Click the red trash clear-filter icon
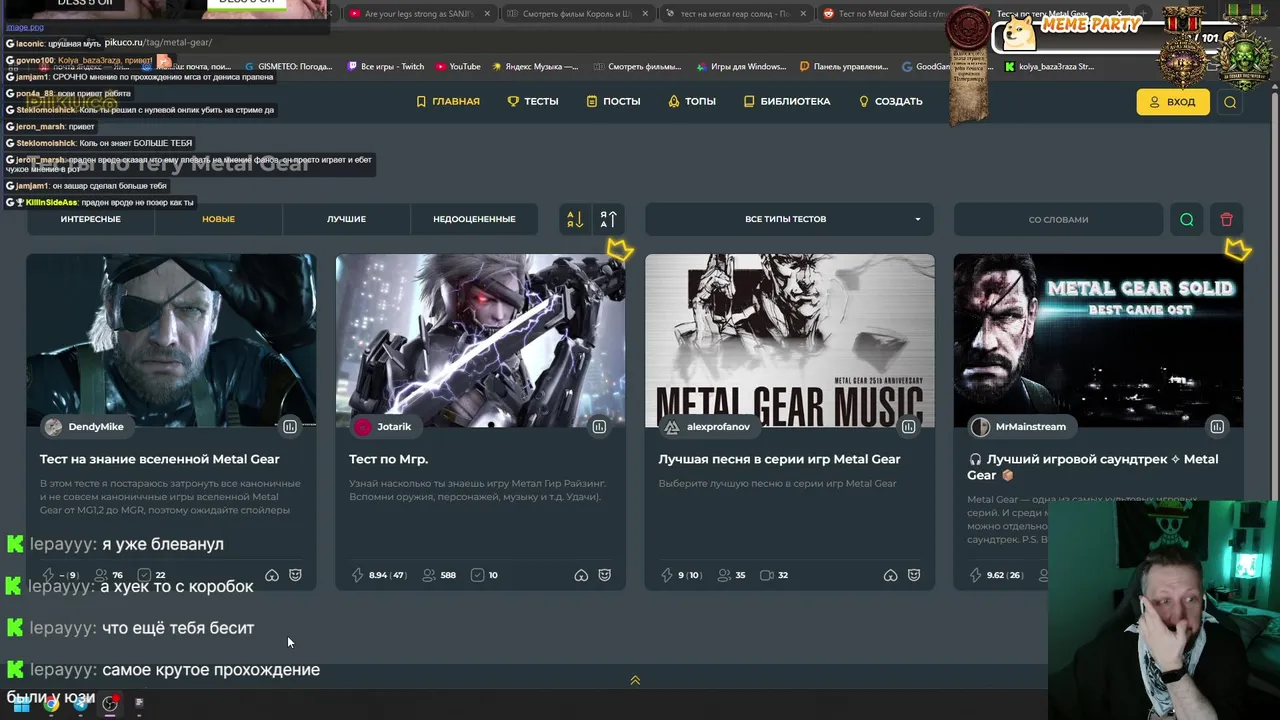1280x720 pixels. pyautogui.click(x=1227, y=219)
